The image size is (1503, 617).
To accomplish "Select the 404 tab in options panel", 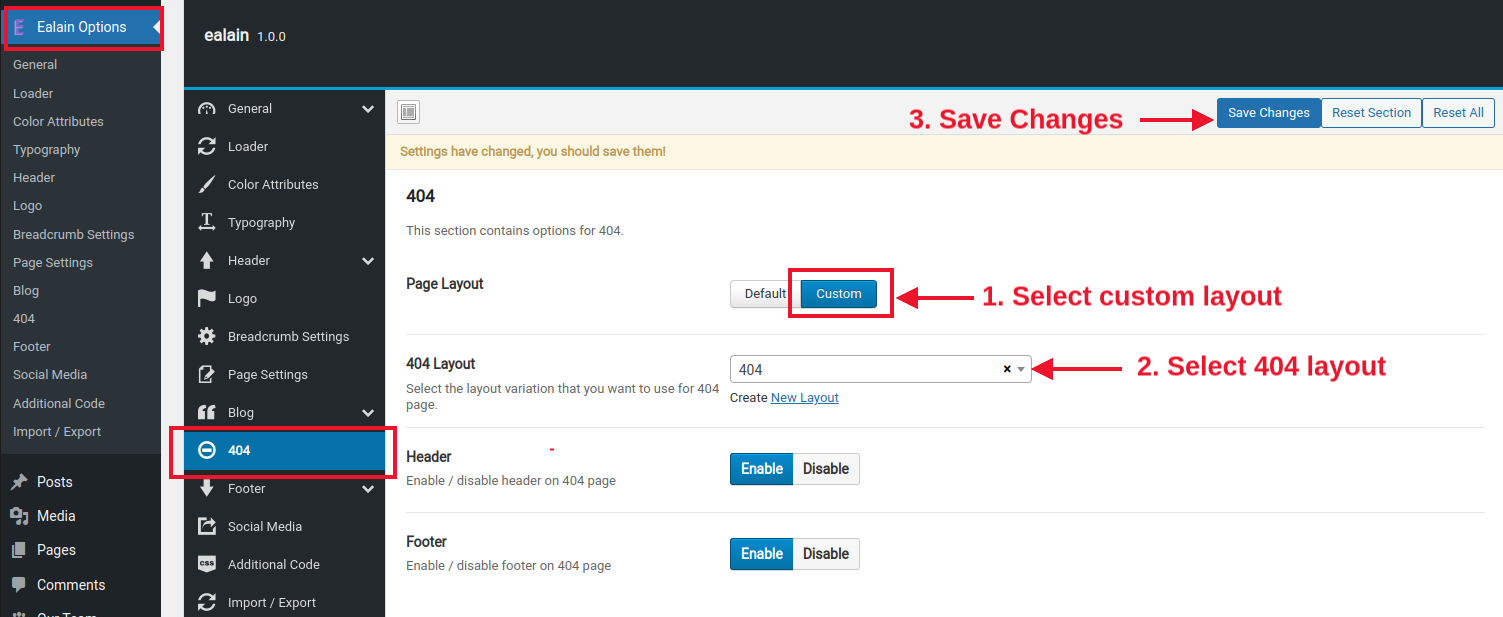I will click(285, 451).
